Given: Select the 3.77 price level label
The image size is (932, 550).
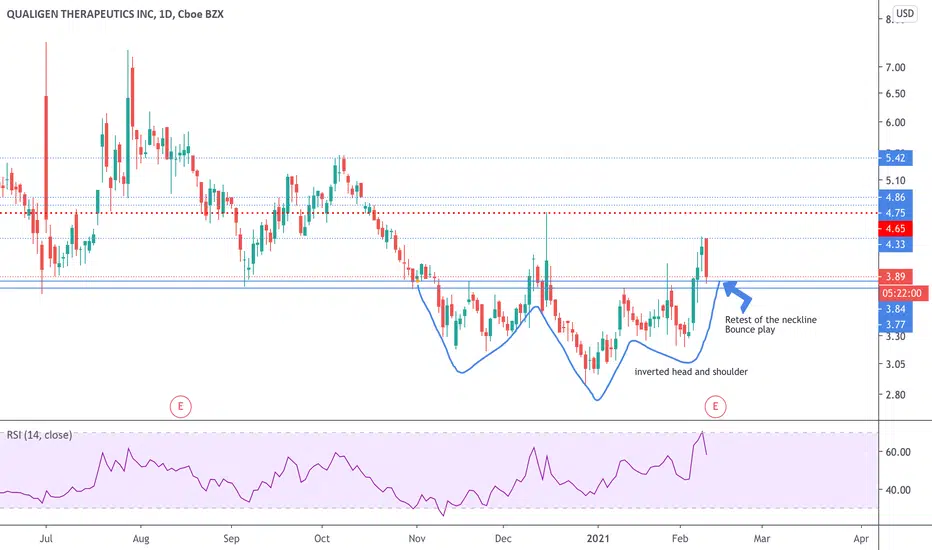Looking at the screenshot, I should (895, 325).
